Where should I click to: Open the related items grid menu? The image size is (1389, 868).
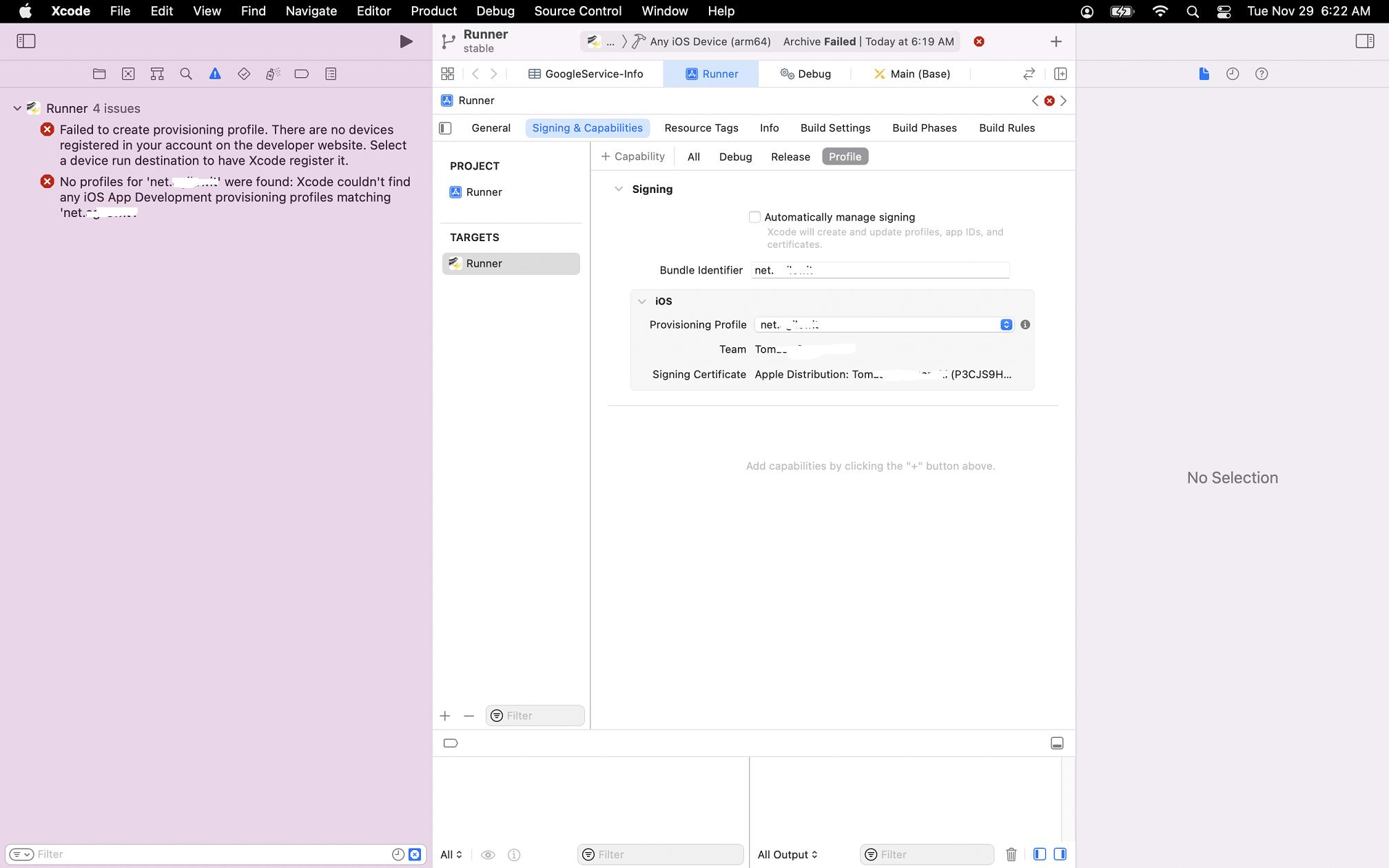[x=448, y=74]
